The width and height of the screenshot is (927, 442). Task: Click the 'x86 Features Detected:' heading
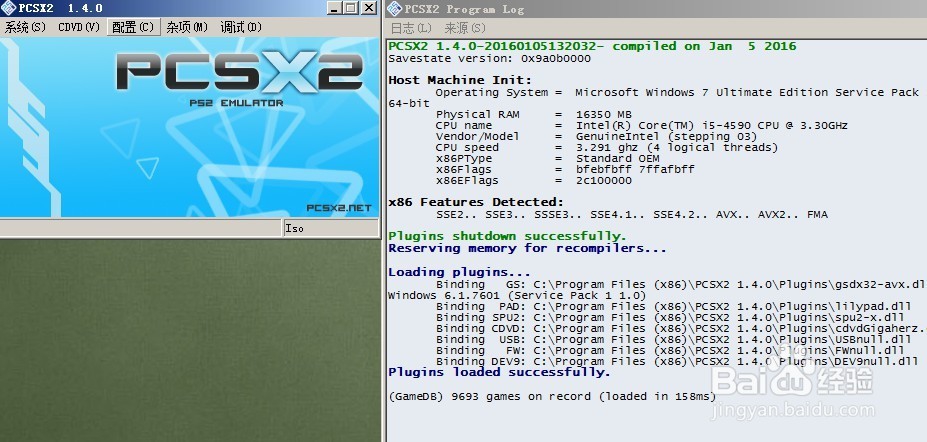[476, 202]
